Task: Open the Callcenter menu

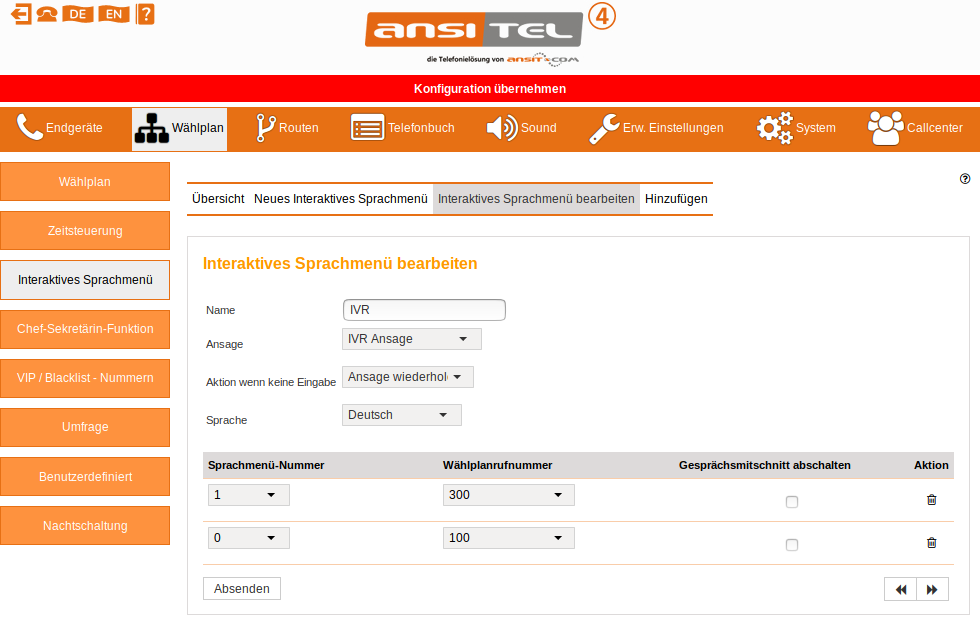Action: [914, 128]
